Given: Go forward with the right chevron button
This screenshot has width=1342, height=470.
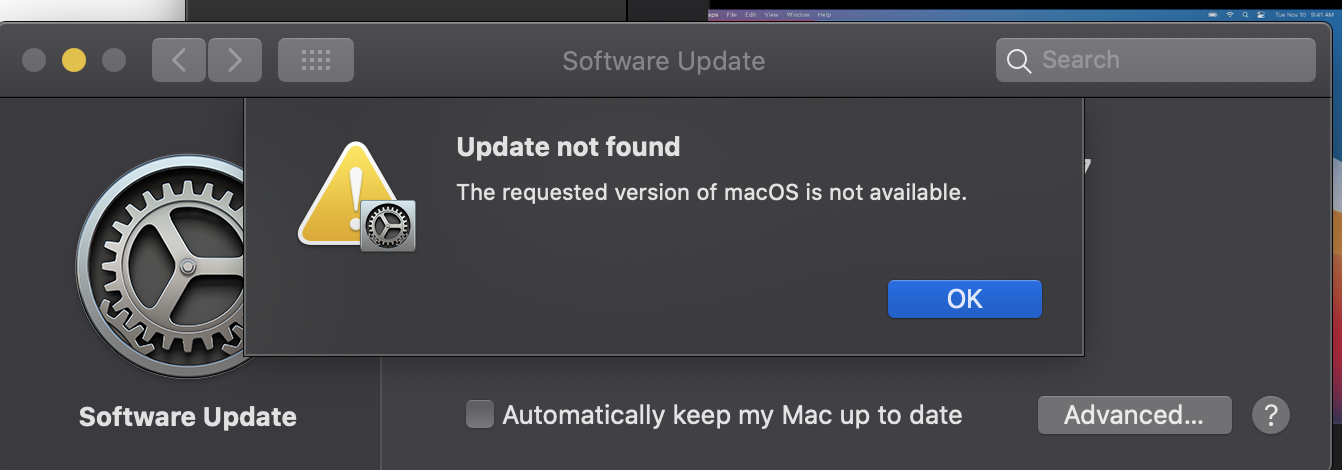Looking at the screenshot, I should (x=234, y=60).
